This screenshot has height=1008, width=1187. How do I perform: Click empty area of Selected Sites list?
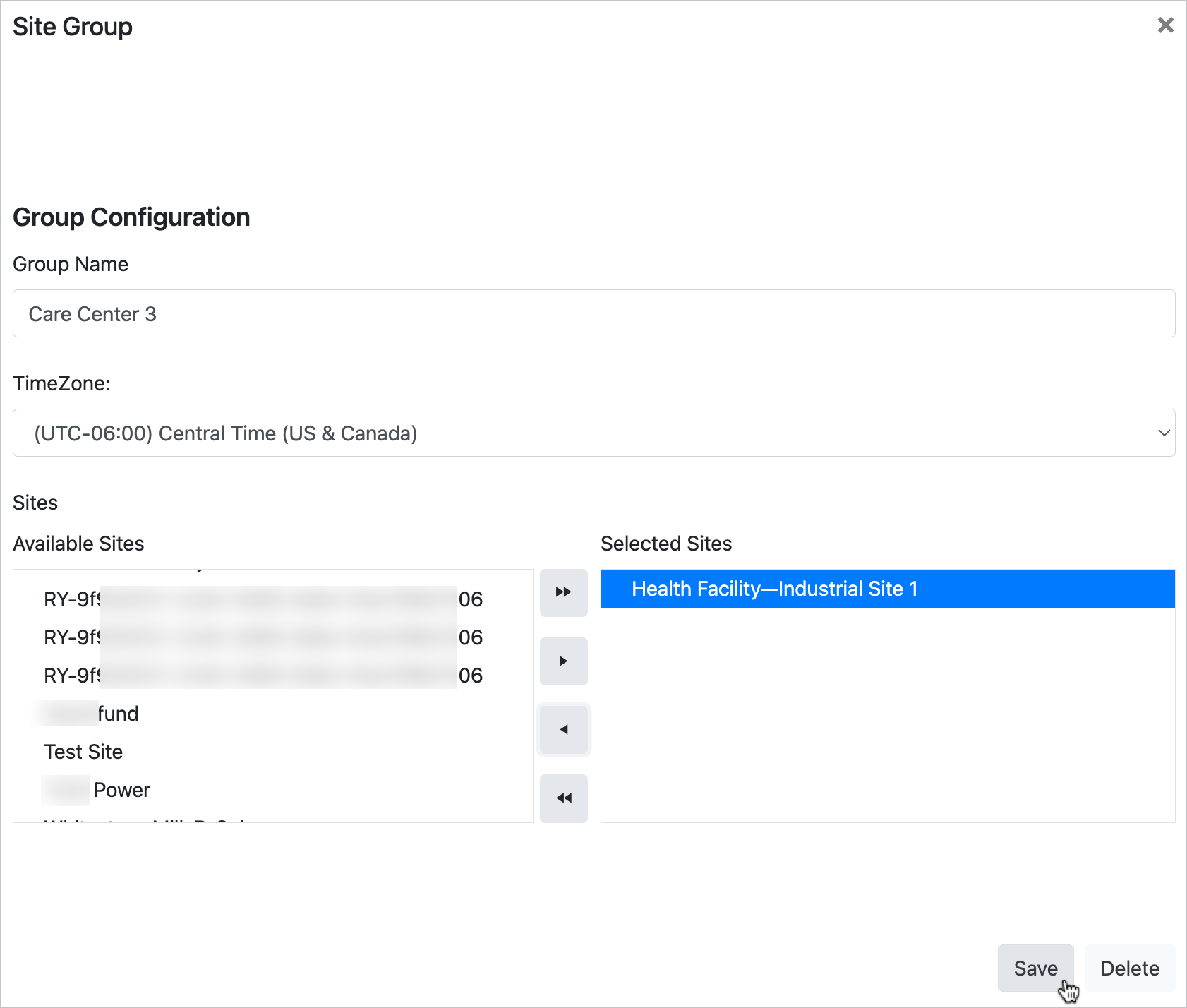(887, 720)
